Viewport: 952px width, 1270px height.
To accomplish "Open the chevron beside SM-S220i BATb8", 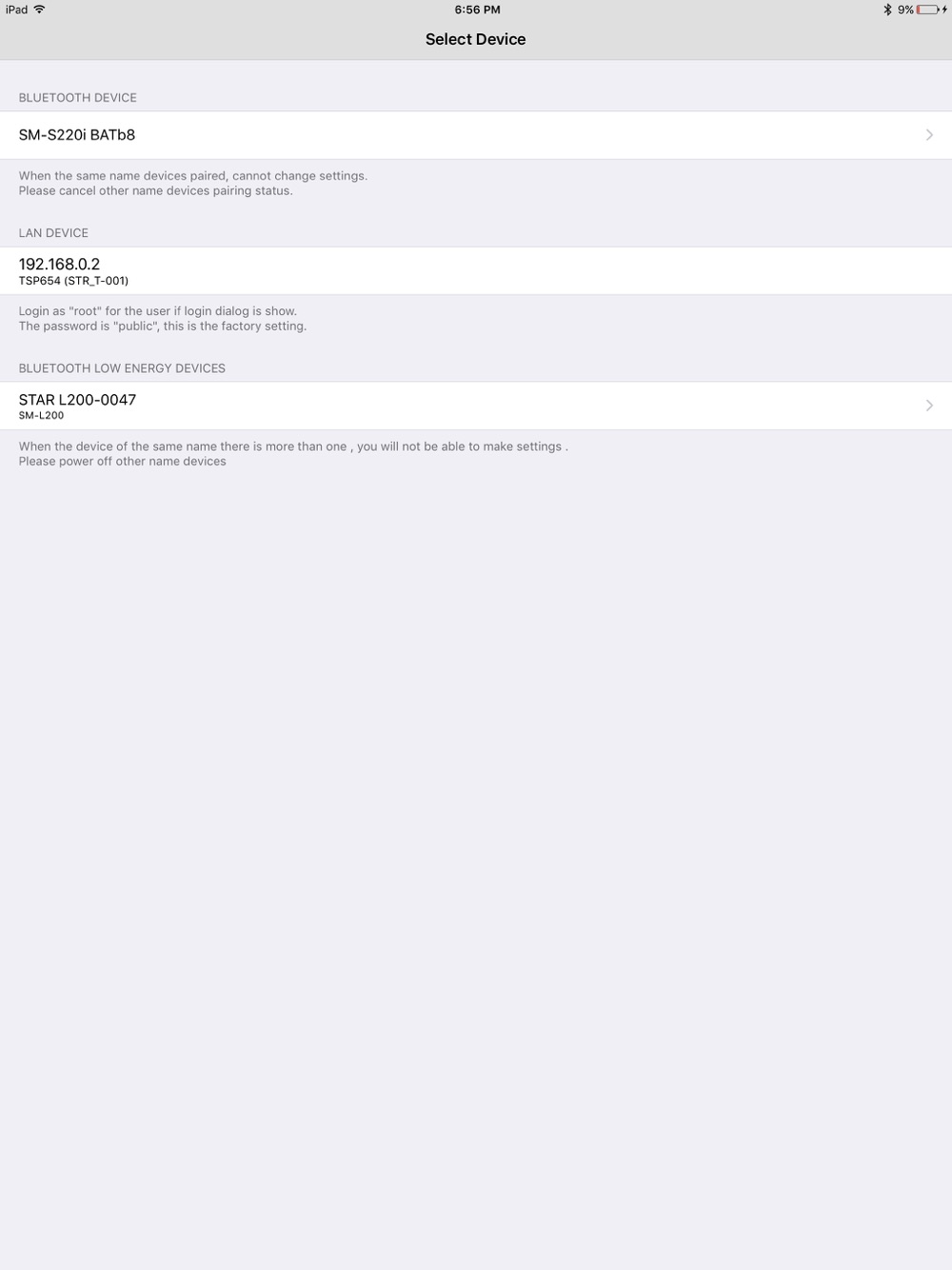I will pyautogui.click(x=929, y=135).
